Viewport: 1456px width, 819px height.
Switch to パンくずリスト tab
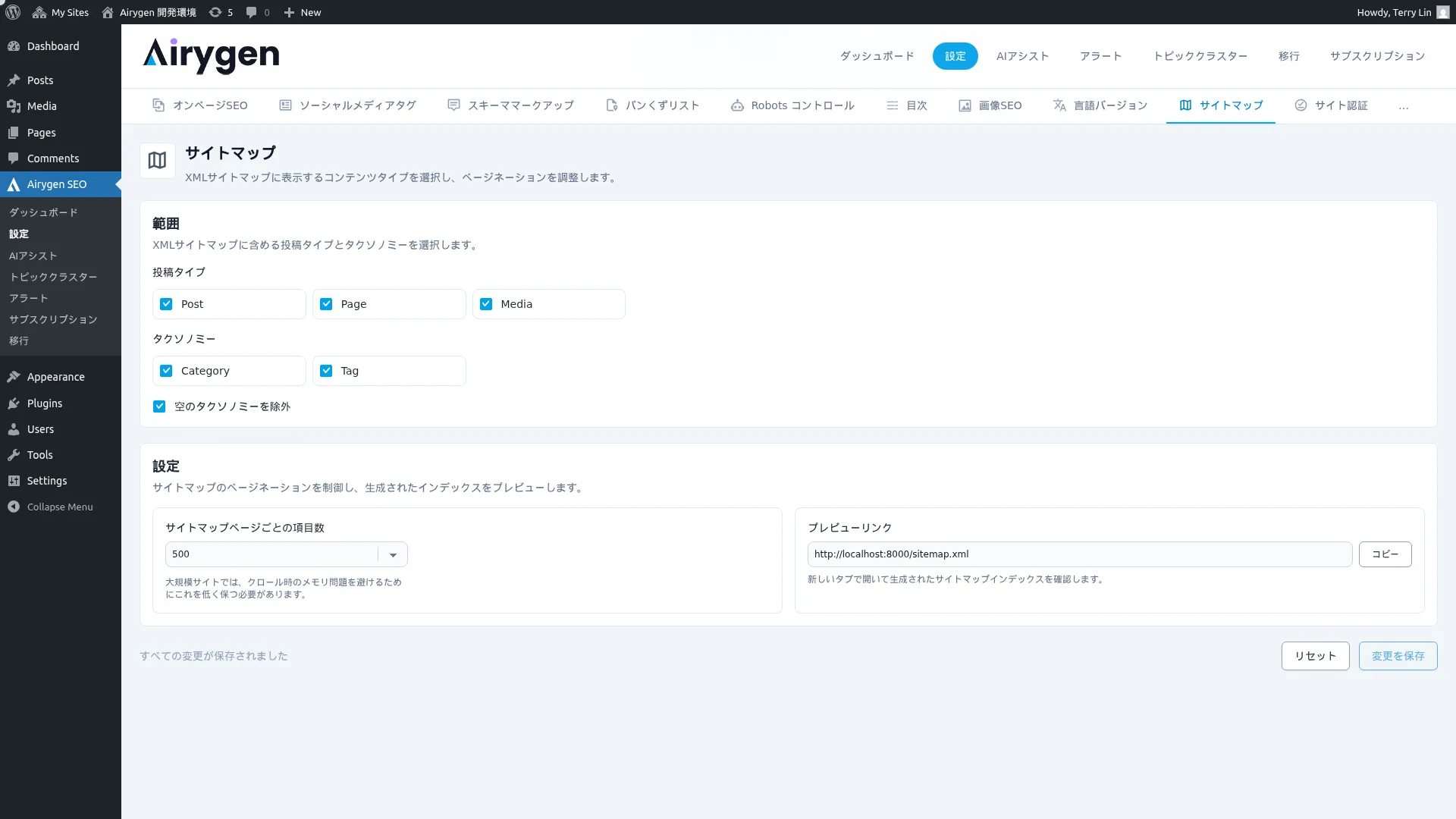652,105
